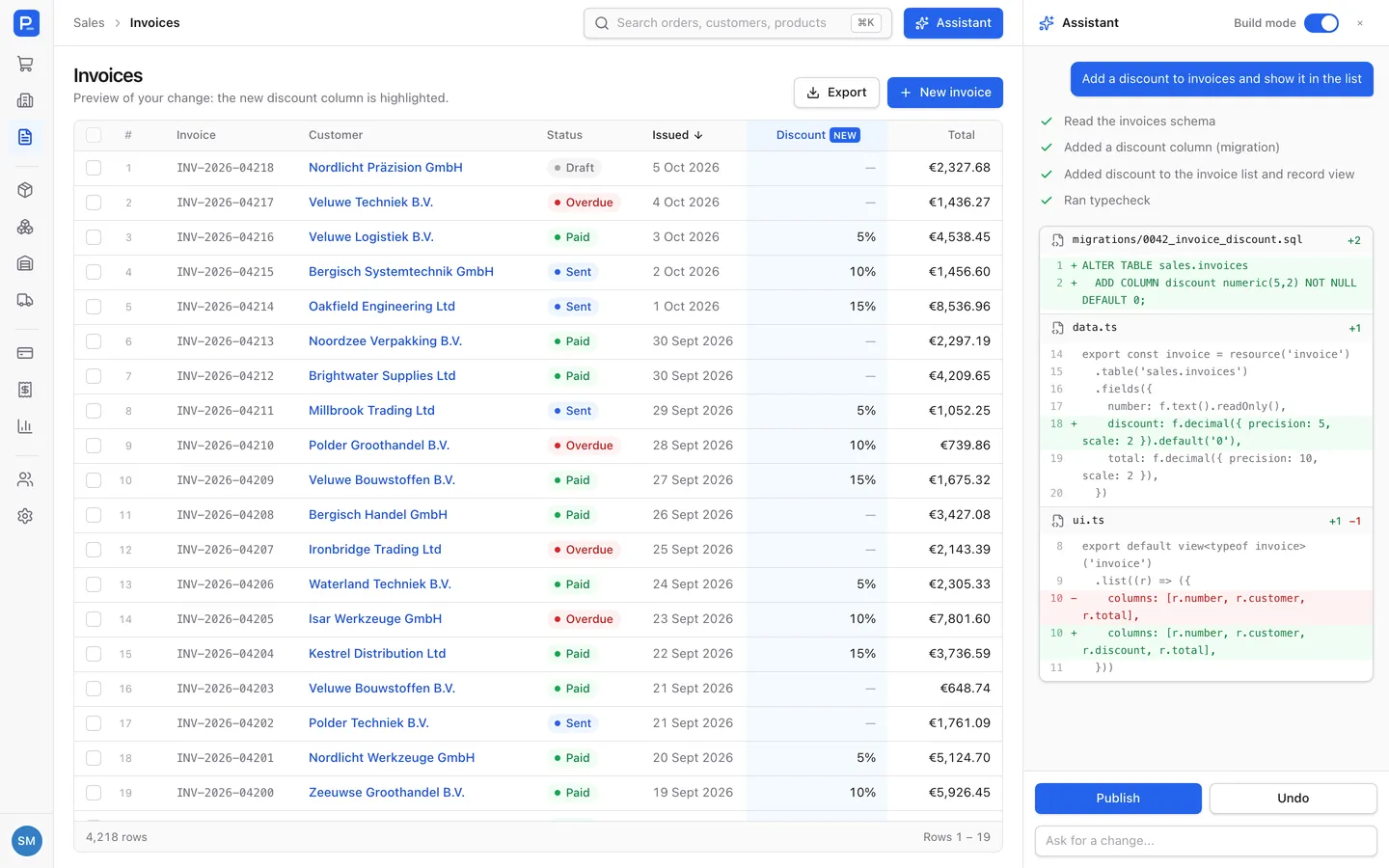Viewport: 1389px width, 868px height.
Task: Open customer Isar Werkzeuge GmbH
Action: pos(375,619)
